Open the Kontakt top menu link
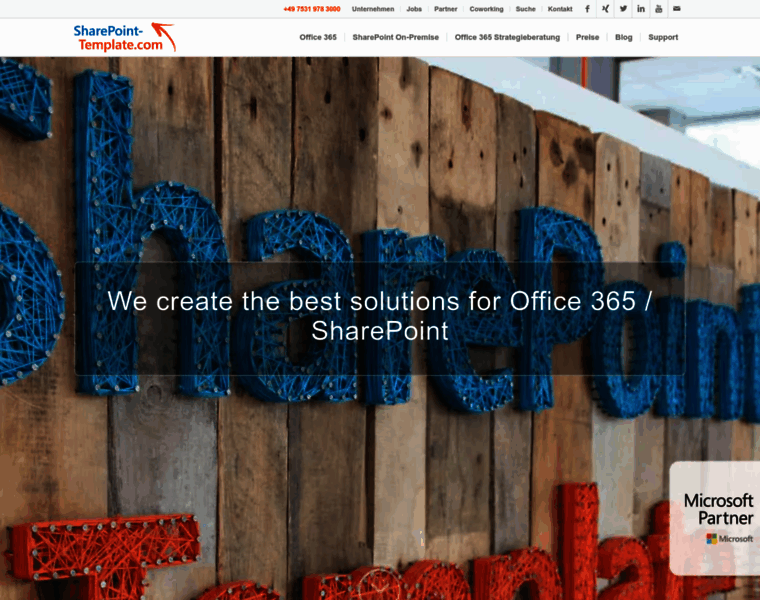The width and height of the screenshot is (760, 600). pos(560,9)
